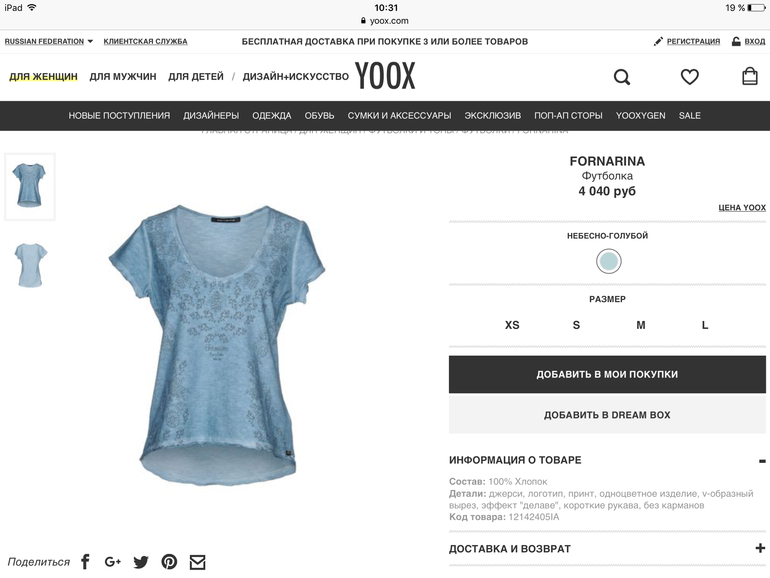
Task: Open the search magnifier icon
Action: coord(622,77)
